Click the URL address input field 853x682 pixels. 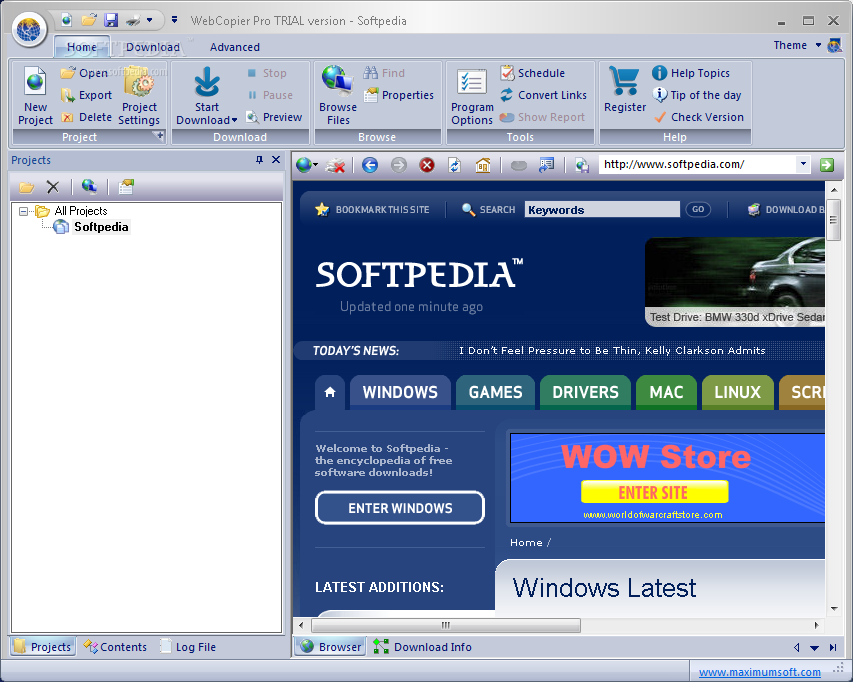point(697,164)
